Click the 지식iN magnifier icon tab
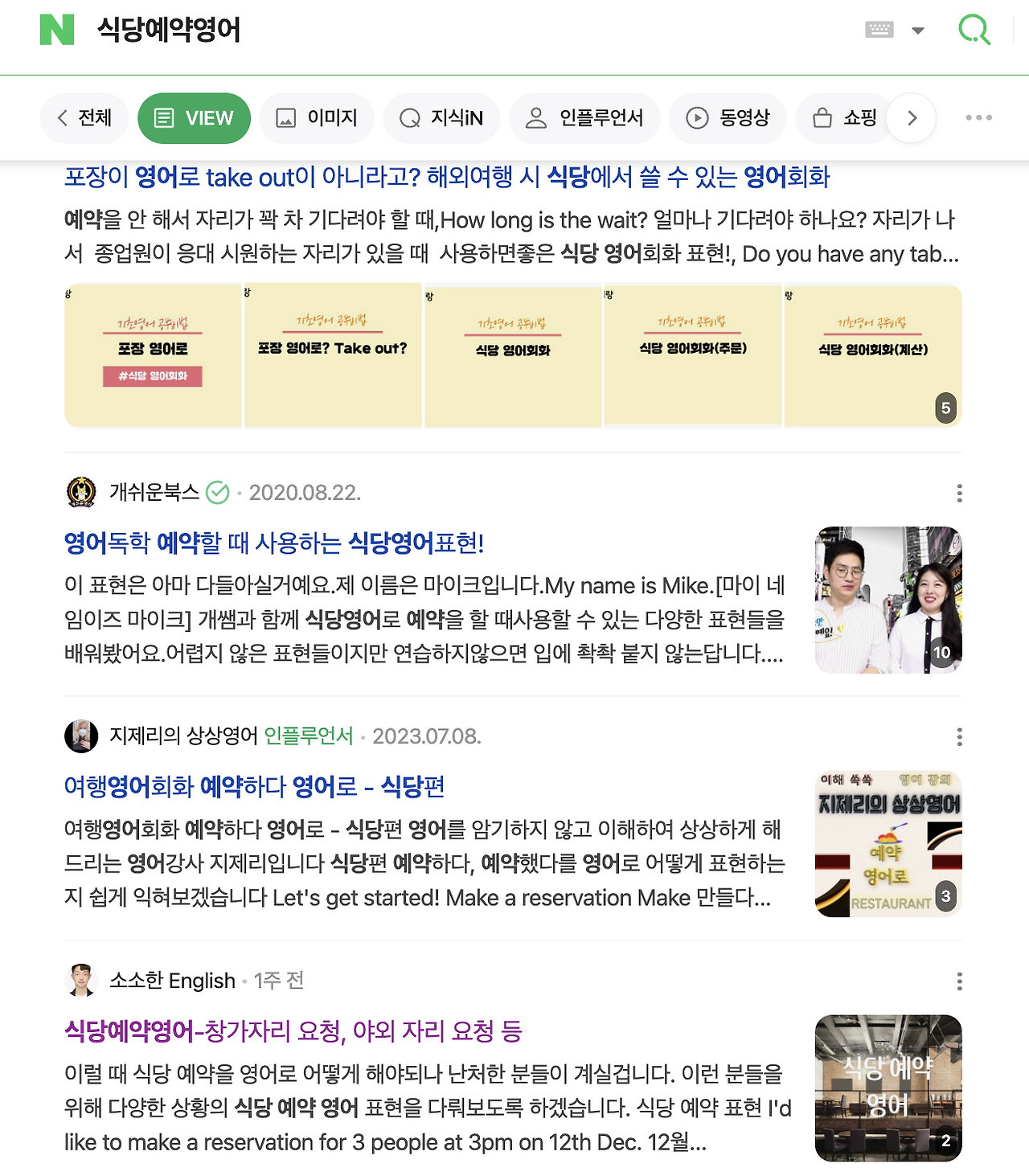Image resolution: width=1029 pixels, height=1176 pixels. click(410, 117)
